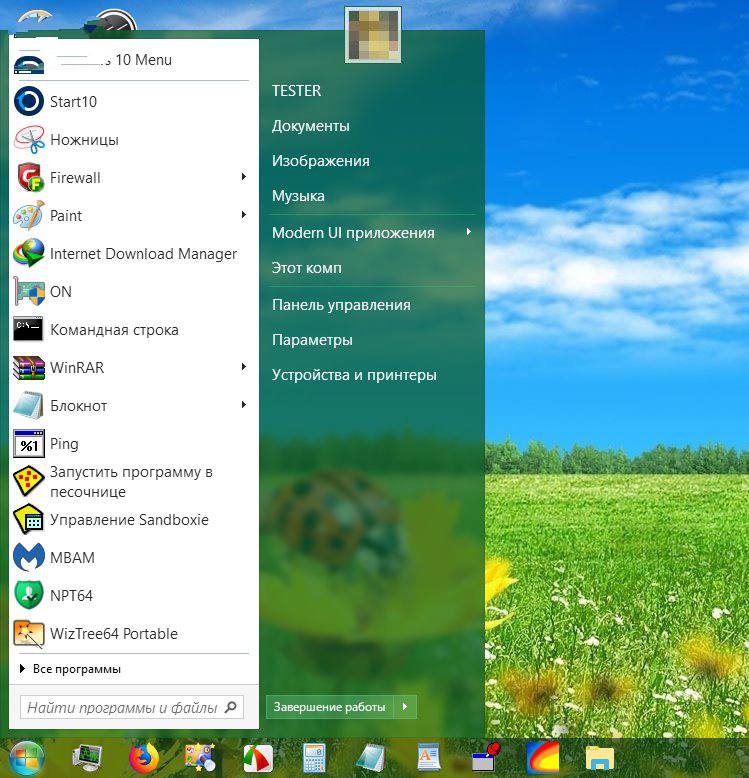Run the Ping shortcut
Viewport: 749px width, 778px height.
click(x=64, y=444)
